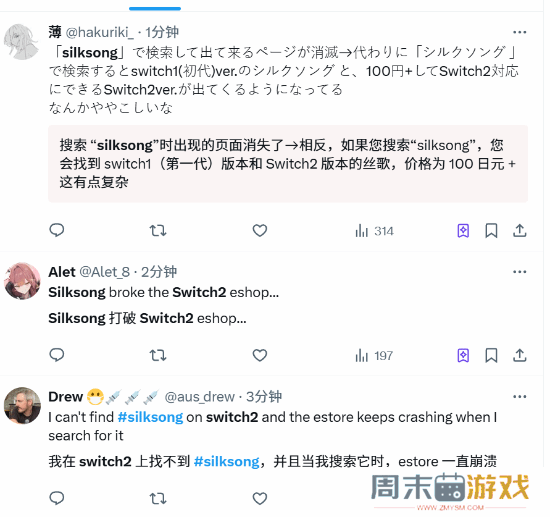Image resolution: width=550 pixels, height=517 pixels.
Task: Like Alet's tweet about Switch2 eshop
Action: point(260,355)
